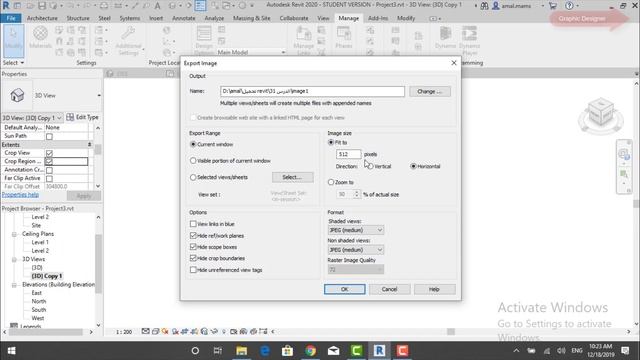Collapse the 3D Views tree node

(x=14, y=260)
